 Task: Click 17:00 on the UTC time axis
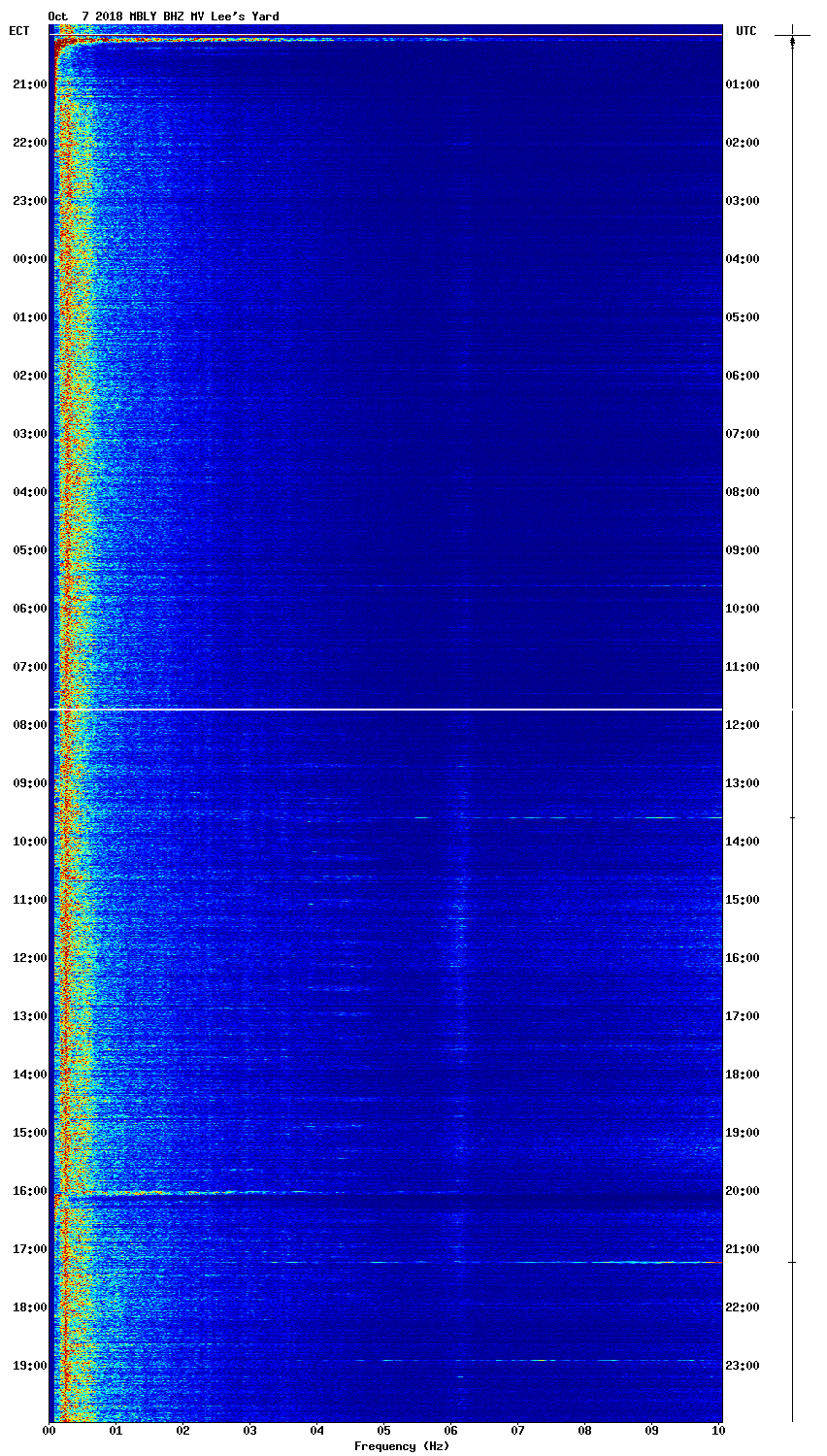[x=743, y=1016]
